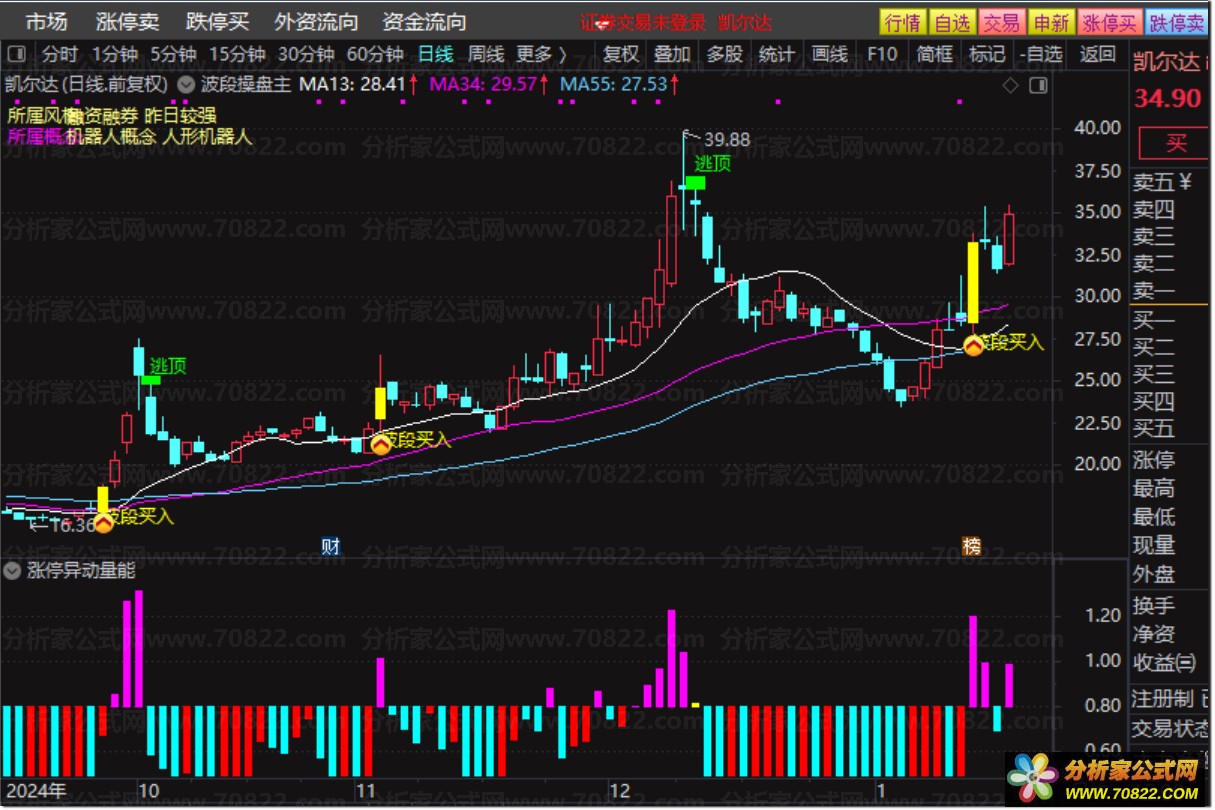Click the 申新 button
This screenshot has width=1215, height=810.
point(1051,23)
